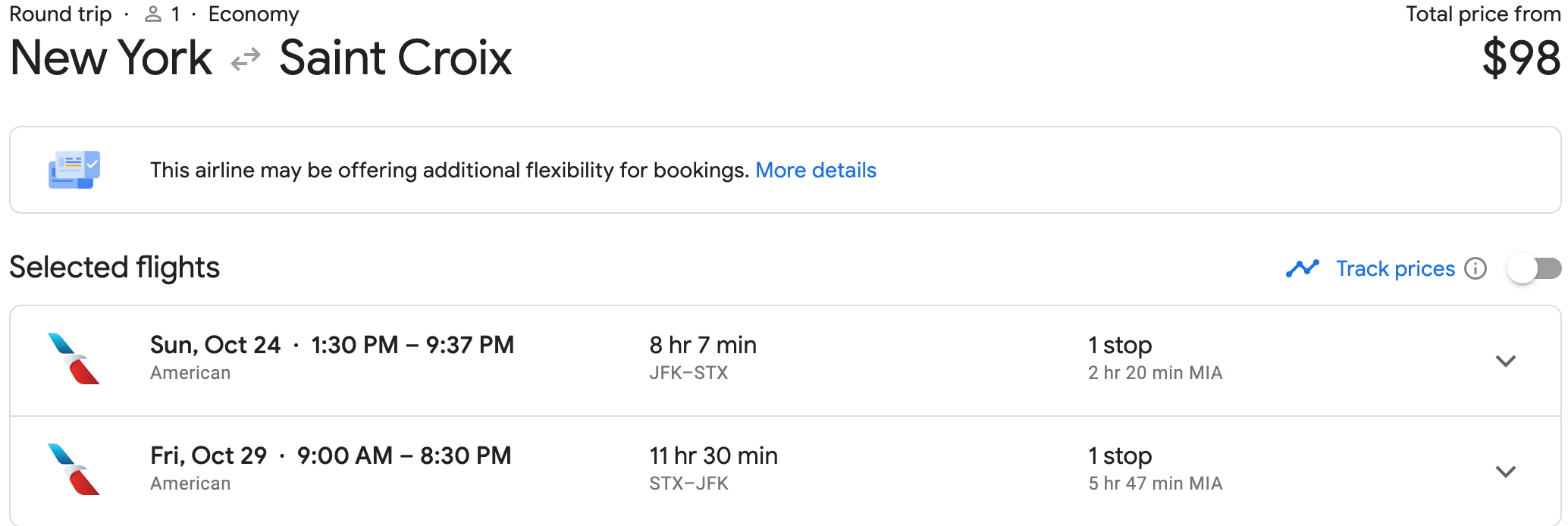Click American Airlines logo on Oct 29 flight

click(74, 469)
